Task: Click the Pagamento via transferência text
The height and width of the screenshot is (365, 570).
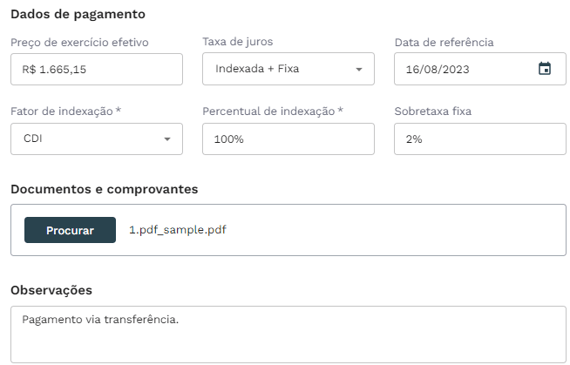Action: pyautogui.click(x=100, y=319)
